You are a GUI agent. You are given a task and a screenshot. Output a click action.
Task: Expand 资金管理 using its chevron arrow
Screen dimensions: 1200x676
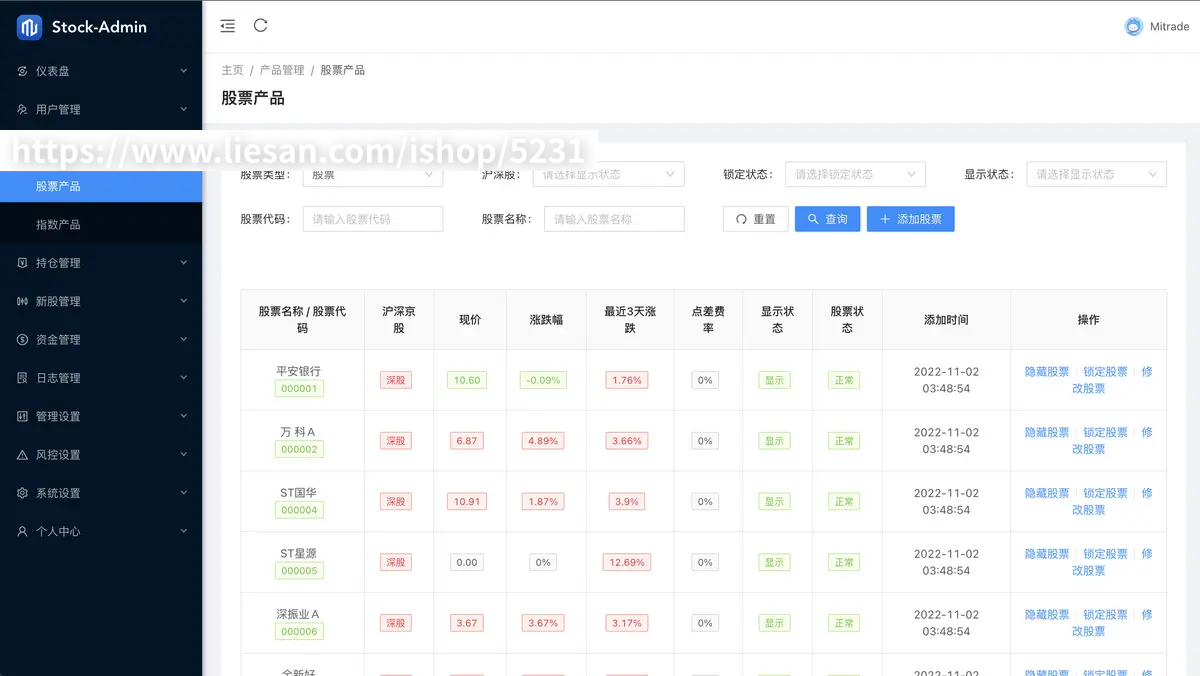(183, 340)
